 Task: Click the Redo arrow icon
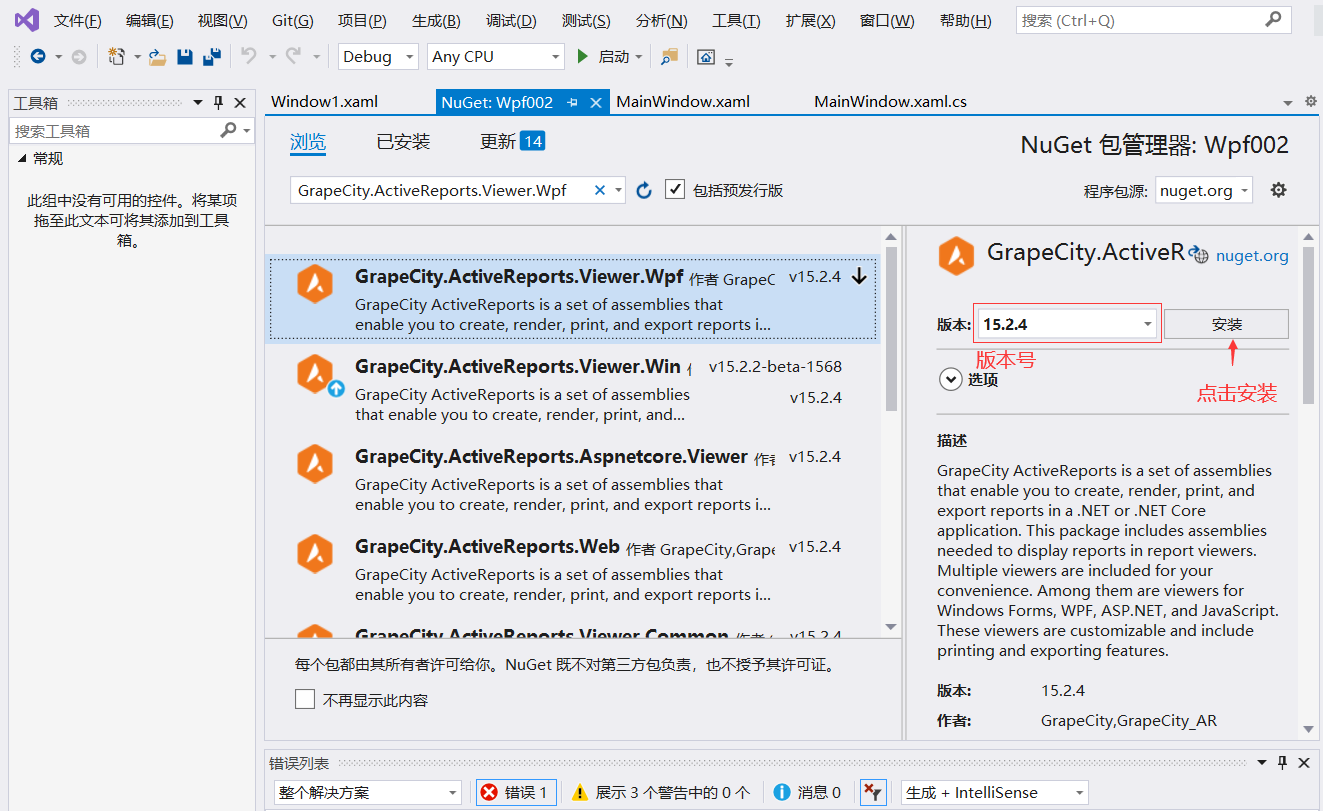click(x=293, y=57)
